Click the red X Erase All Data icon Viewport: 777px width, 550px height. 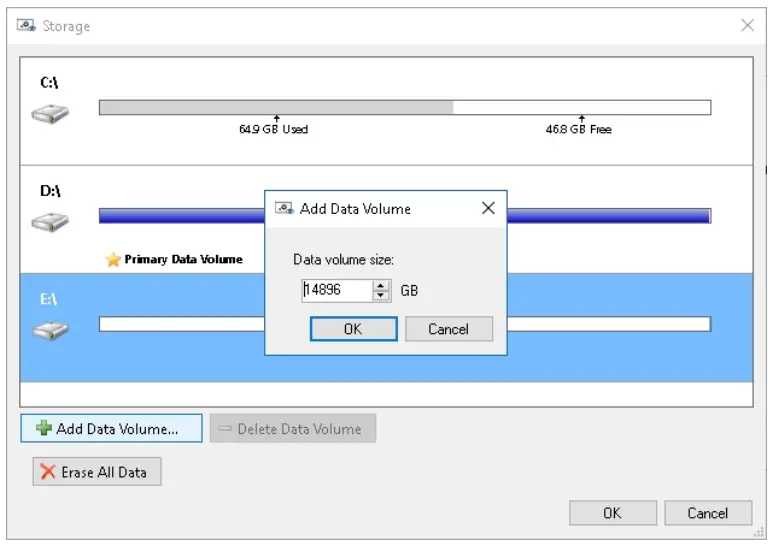click(48, 472)
